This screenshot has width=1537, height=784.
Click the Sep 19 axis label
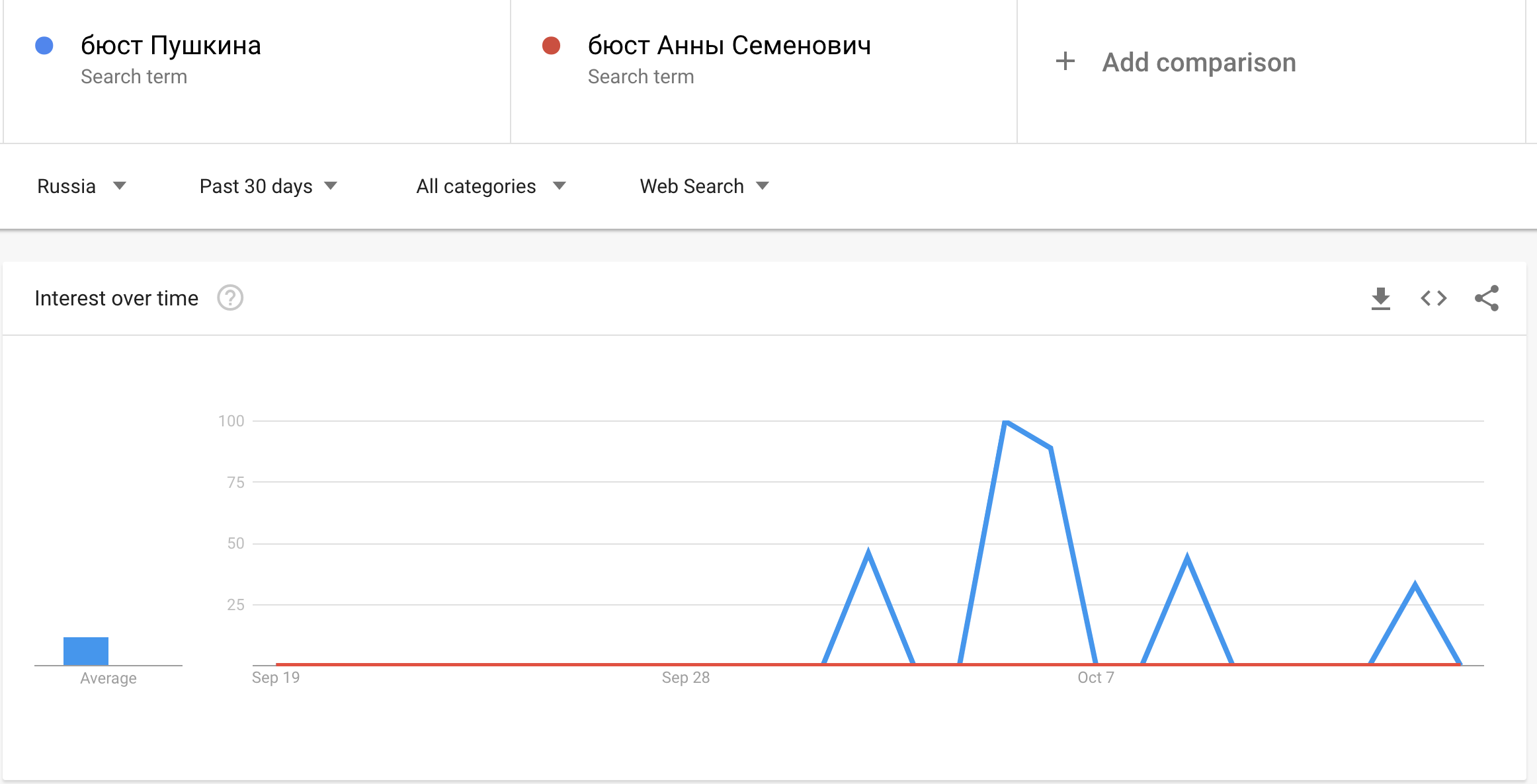tap(276, 678)
